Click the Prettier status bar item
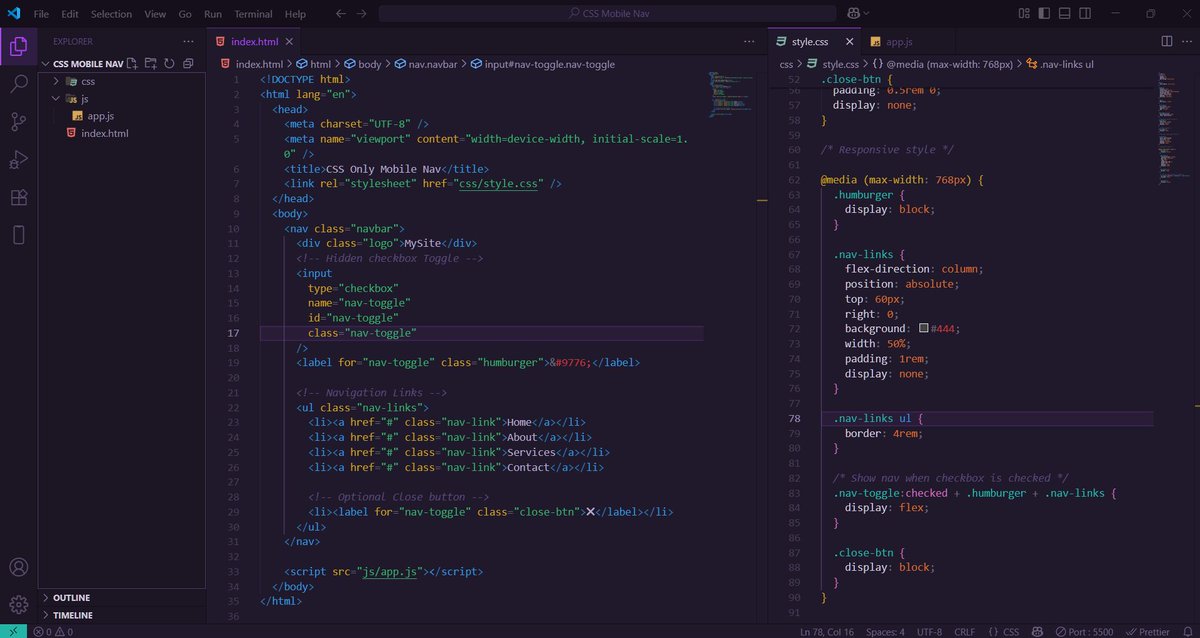Screen dimensions: 1200x638 pos(1147,631)
